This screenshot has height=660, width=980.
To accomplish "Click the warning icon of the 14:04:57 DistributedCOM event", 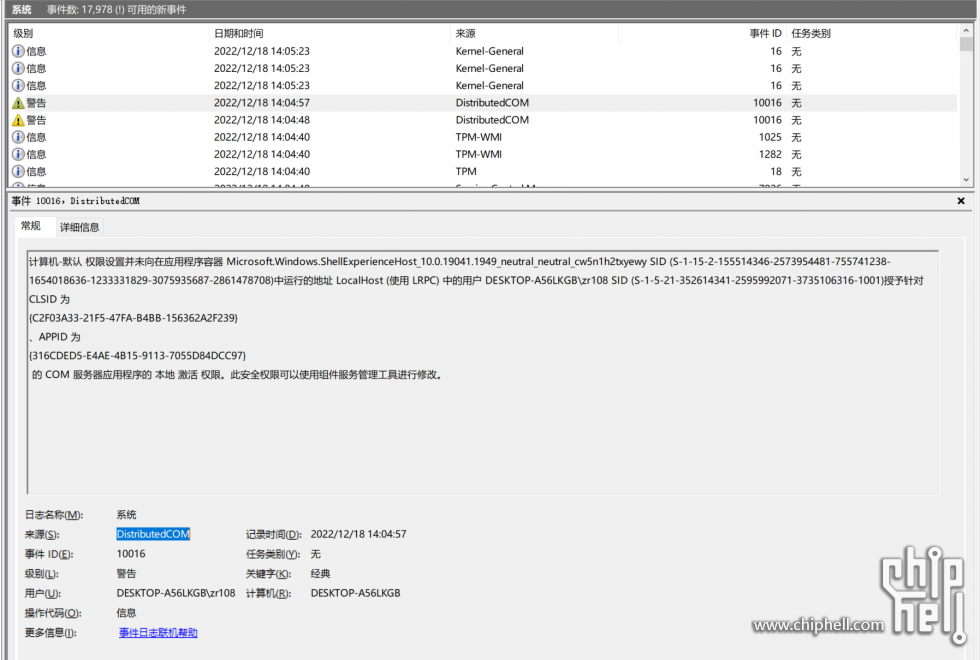I will coord(18,103).
